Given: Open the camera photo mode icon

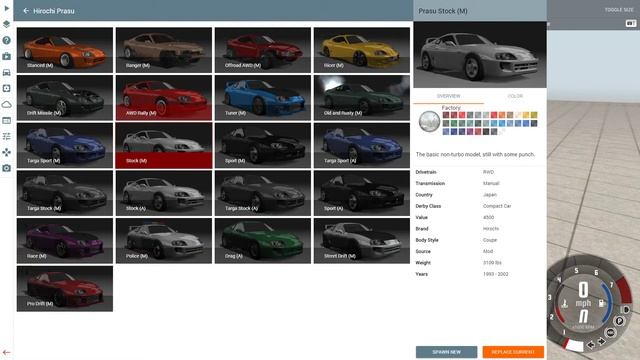Looking at the screenshot, I should (x=7, y=168).
